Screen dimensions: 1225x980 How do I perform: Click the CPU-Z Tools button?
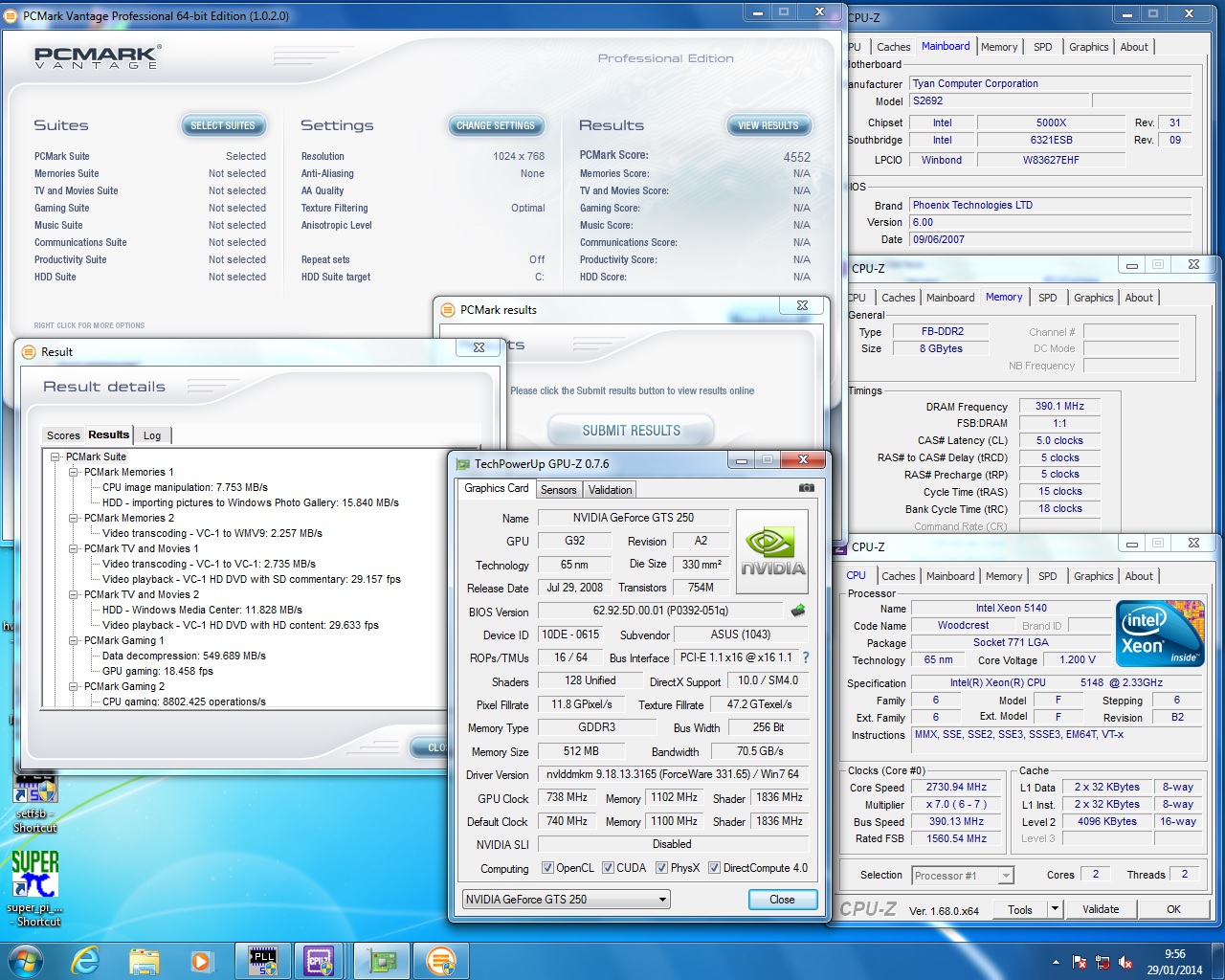click(x=1020, y=909)
